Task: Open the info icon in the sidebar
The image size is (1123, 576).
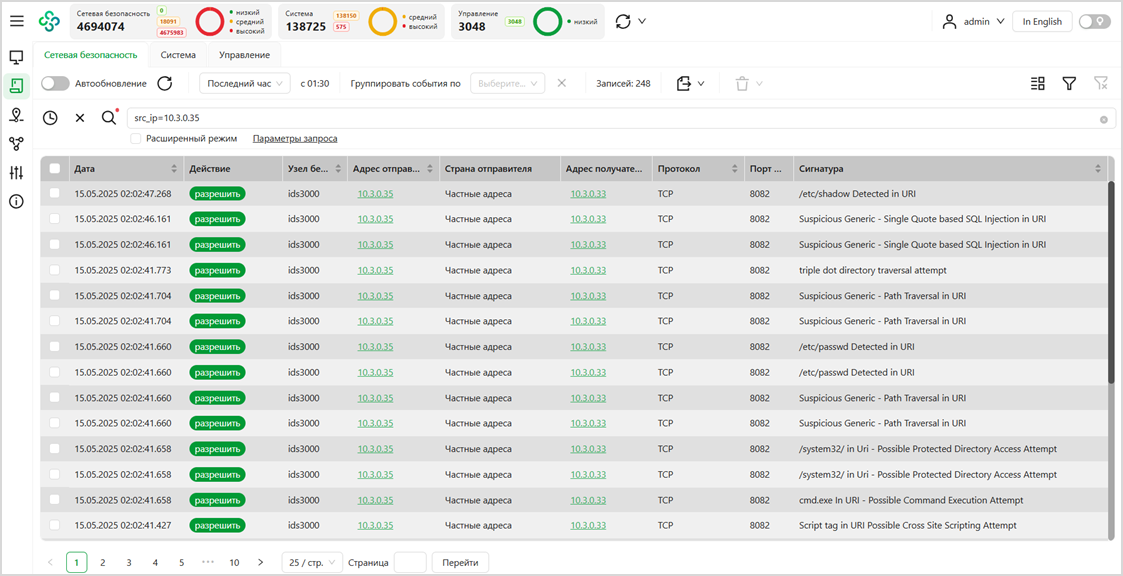Action: (16, 202)
